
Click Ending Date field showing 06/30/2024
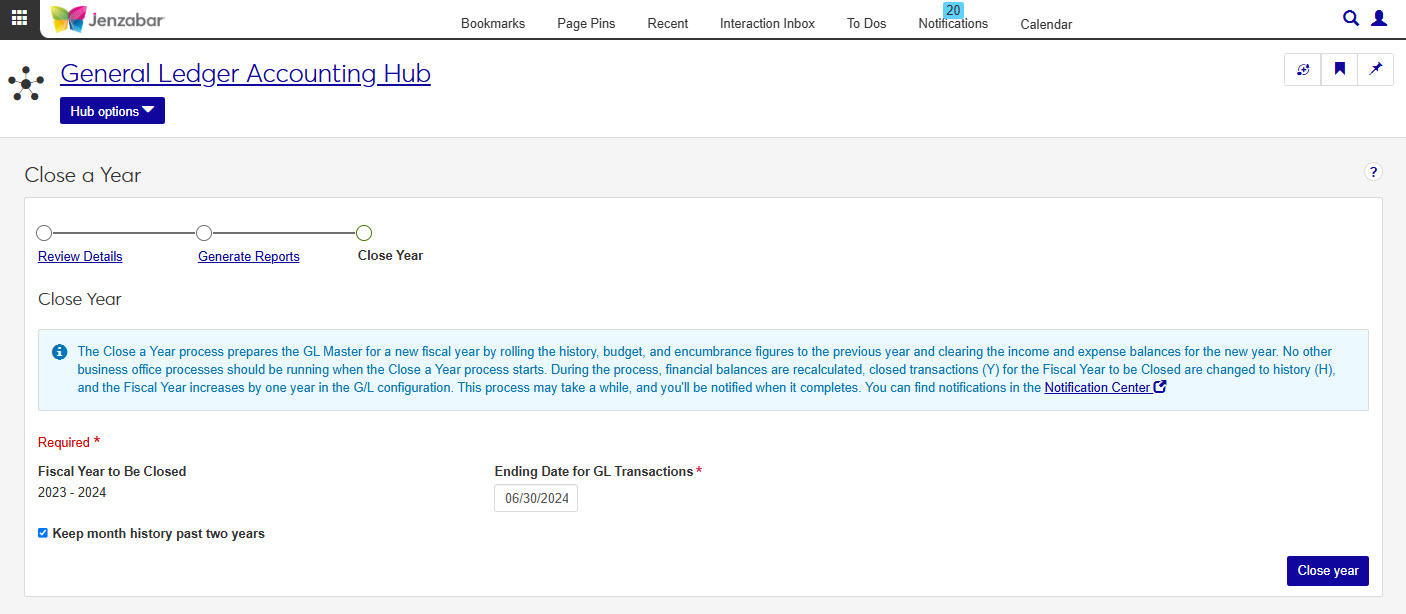click(x=536, y=498)
